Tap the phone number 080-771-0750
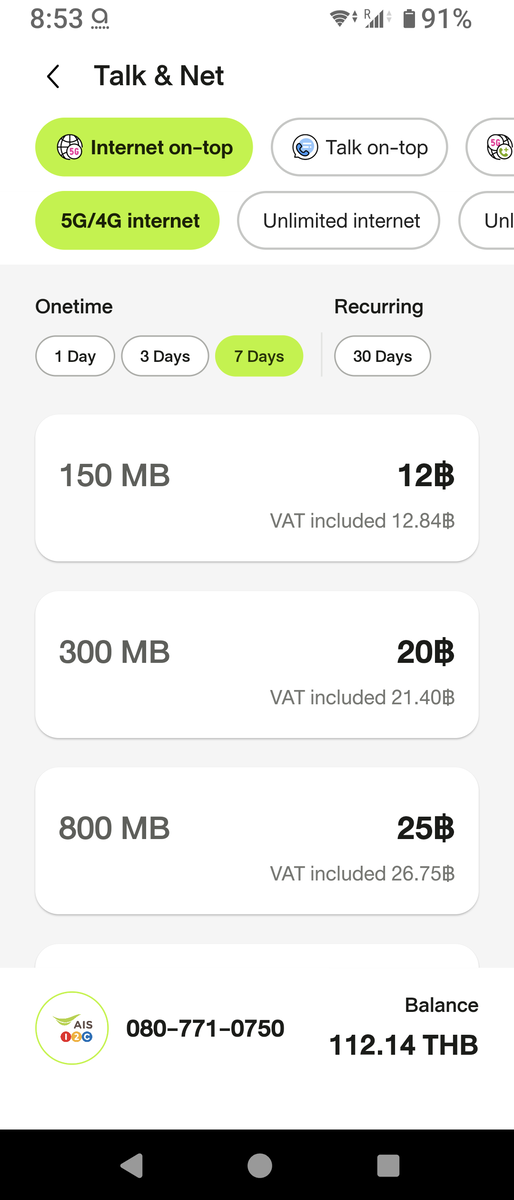The image size is (514, 1200). [205, 1028]
